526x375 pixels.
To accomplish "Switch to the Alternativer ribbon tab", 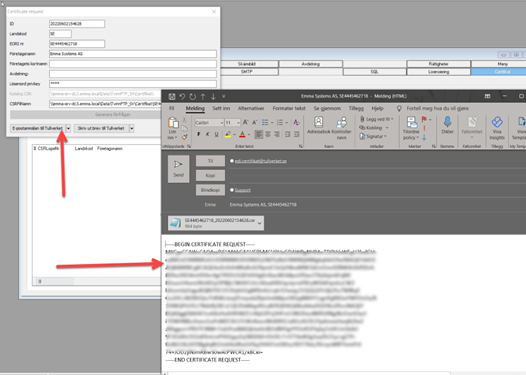I will [x=251, y=108].
